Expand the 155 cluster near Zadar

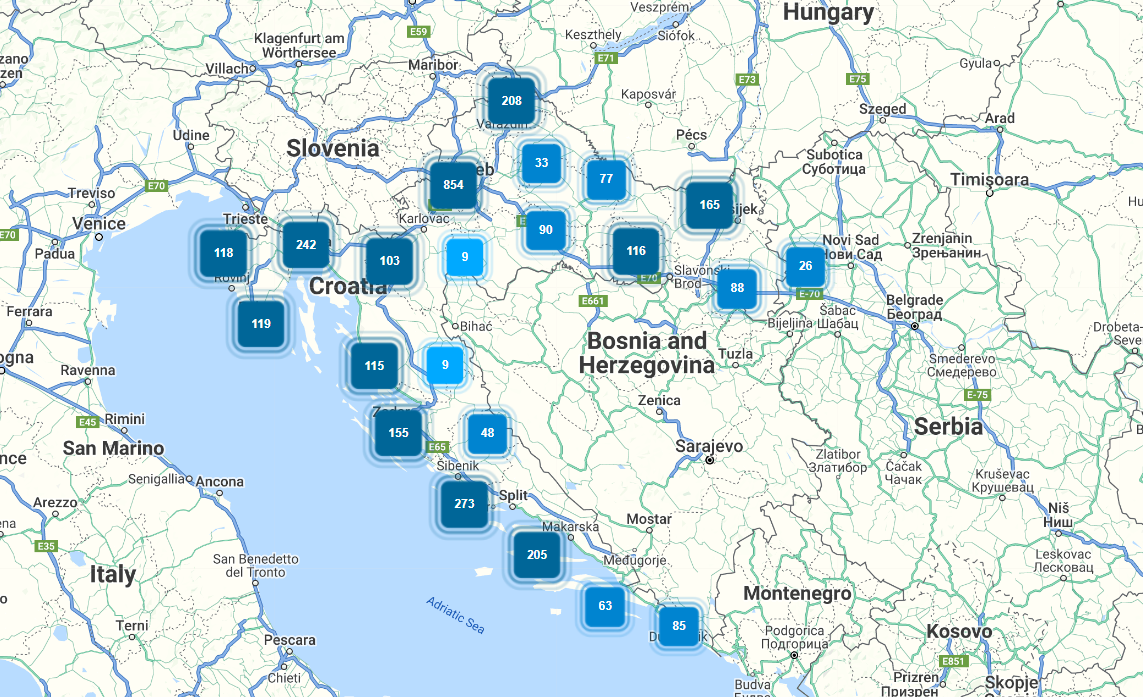[398, 433]
